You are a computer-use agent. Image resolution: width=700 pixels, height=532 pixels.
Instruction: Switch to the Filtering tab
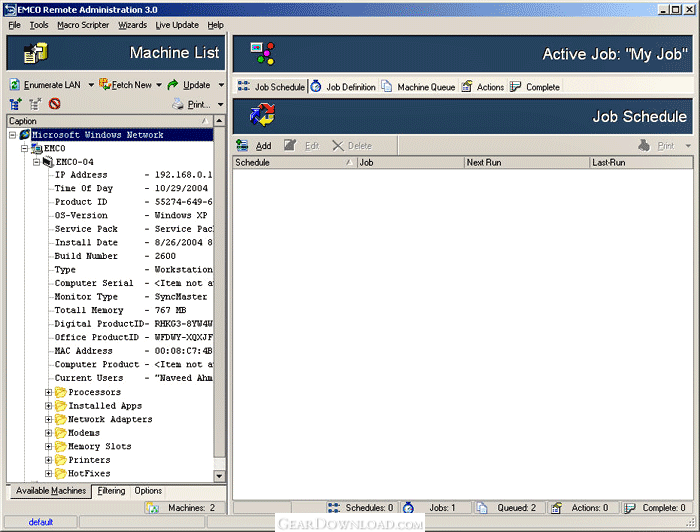coord(111,490)
